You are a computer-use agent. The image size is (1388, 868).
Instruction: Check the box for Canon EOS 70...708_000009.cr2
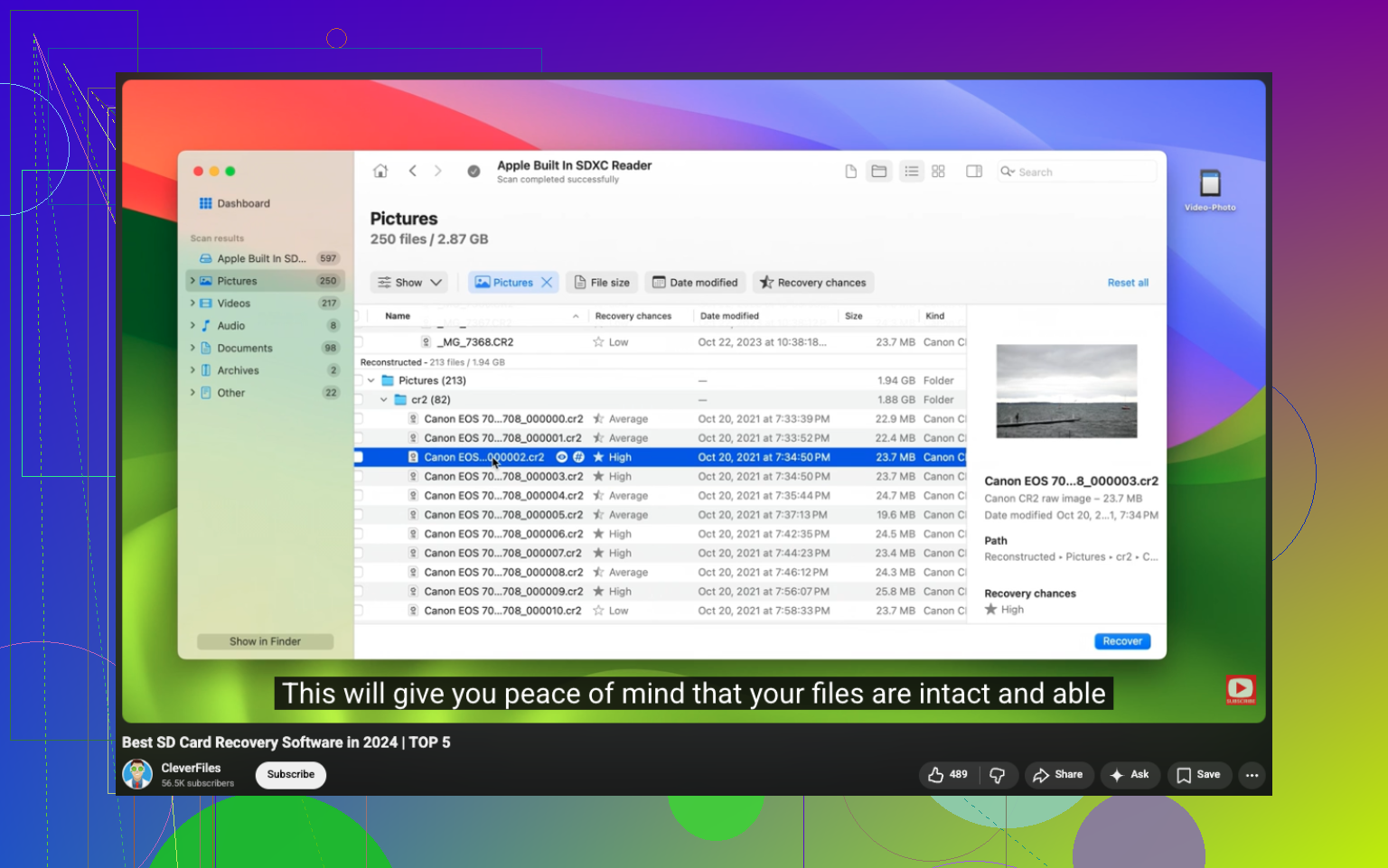pyautogui.click(x=359, y=592)
